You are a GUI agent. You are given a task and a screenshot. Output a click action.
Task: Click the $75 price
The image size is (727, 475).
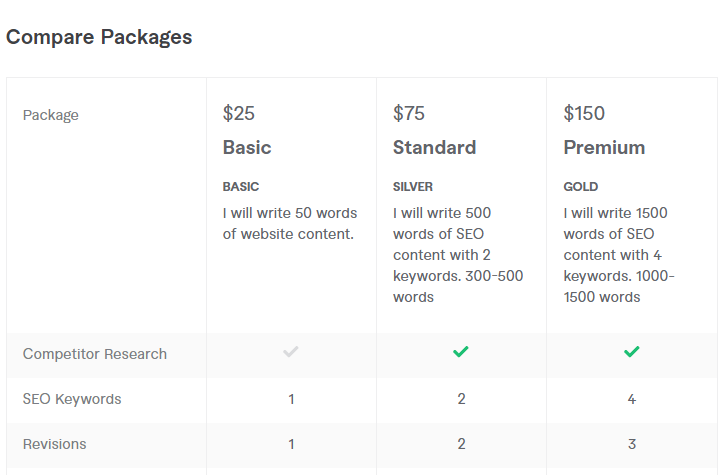pyautogui.click(x=409, y=113)
